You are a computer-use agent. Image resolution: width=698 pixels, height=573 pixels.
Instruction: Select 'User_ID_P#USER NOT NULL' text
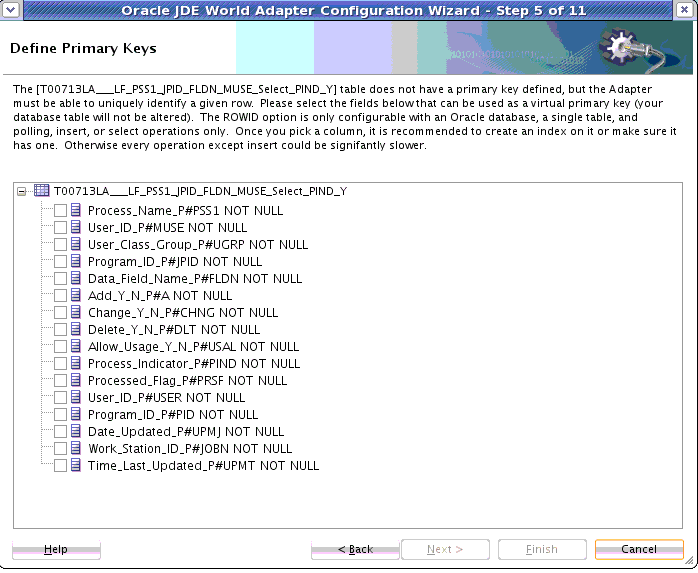click(166, 398)
